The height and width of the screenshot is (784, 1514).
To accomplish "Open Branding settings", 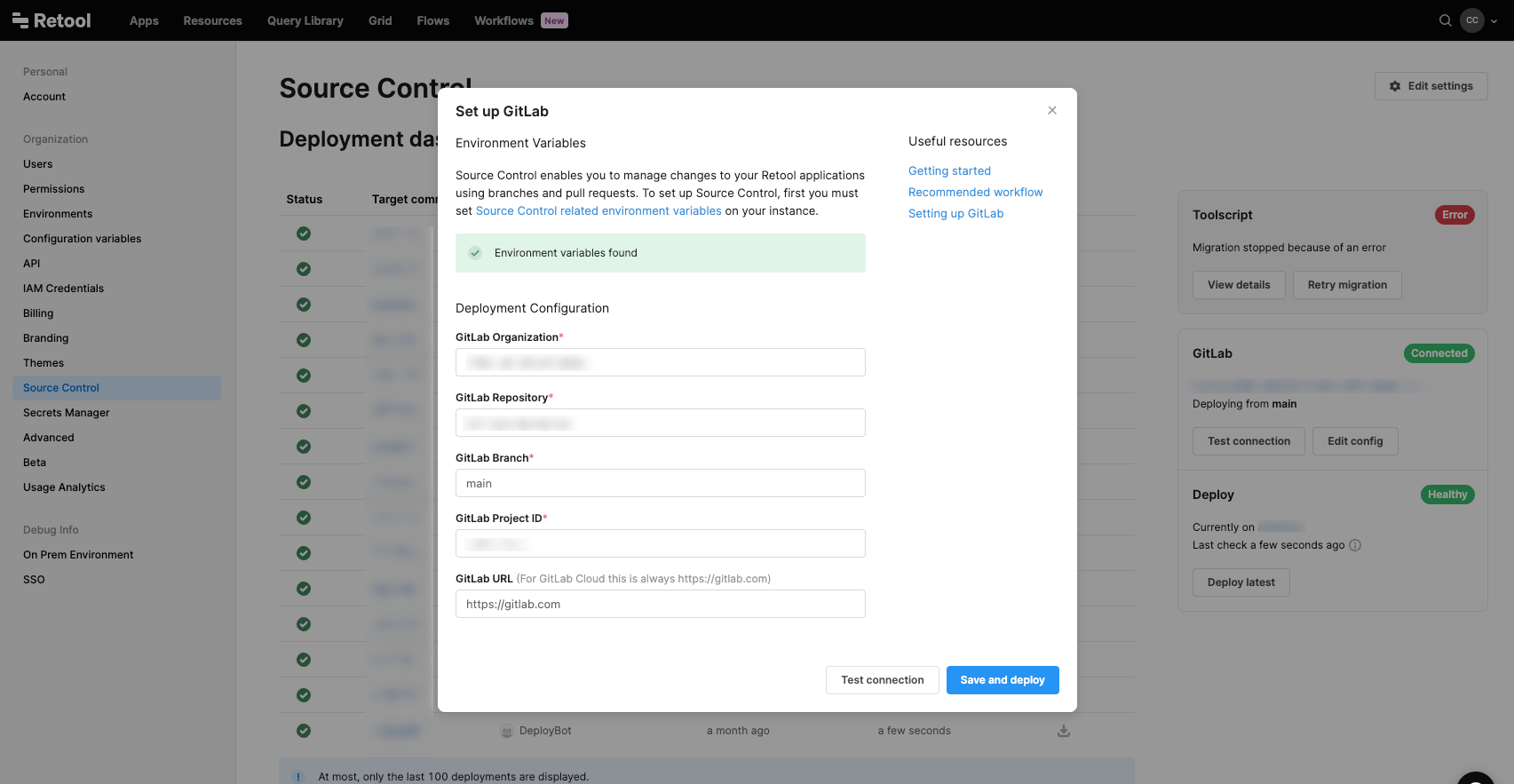I will pos(46,338).
